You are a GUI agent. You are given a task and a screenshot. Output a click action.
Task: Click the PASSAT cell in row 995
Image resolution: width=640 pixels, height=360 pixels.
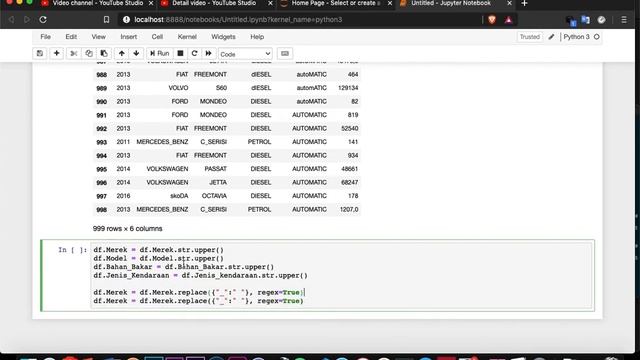pos(216,169)
